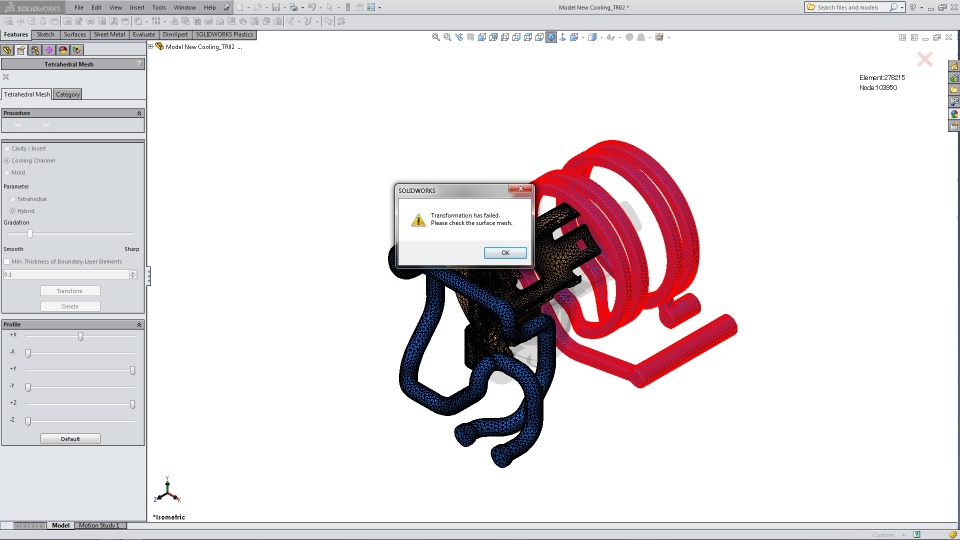Switch to the SOLIDWORKS Plastics tab
Image resolution: width=960 pixels, height=540 pixels.
coord(224,35)
